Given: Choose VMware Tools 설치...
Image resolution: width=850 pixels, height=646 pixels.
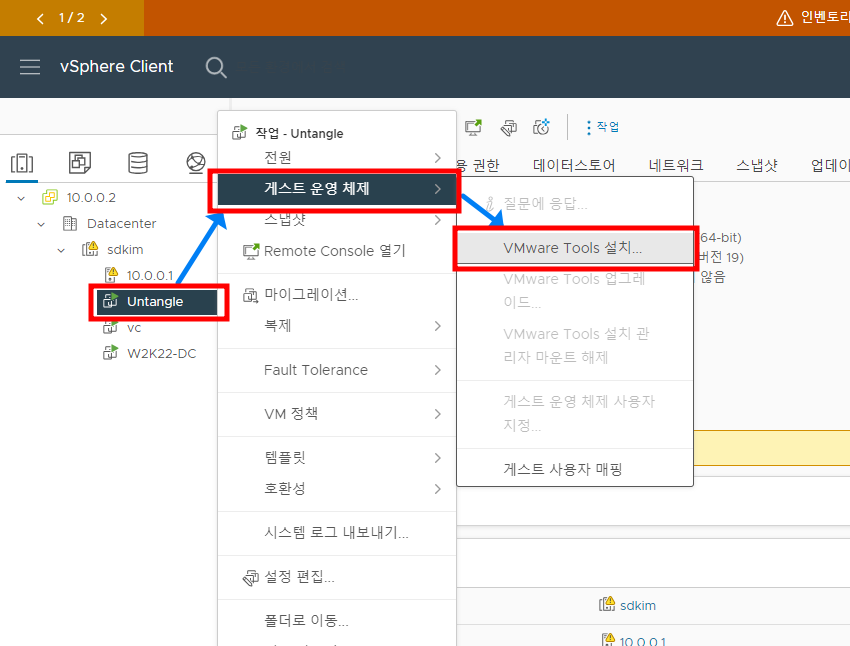Looking at the screenshot, I should click(x=575, y=248).
